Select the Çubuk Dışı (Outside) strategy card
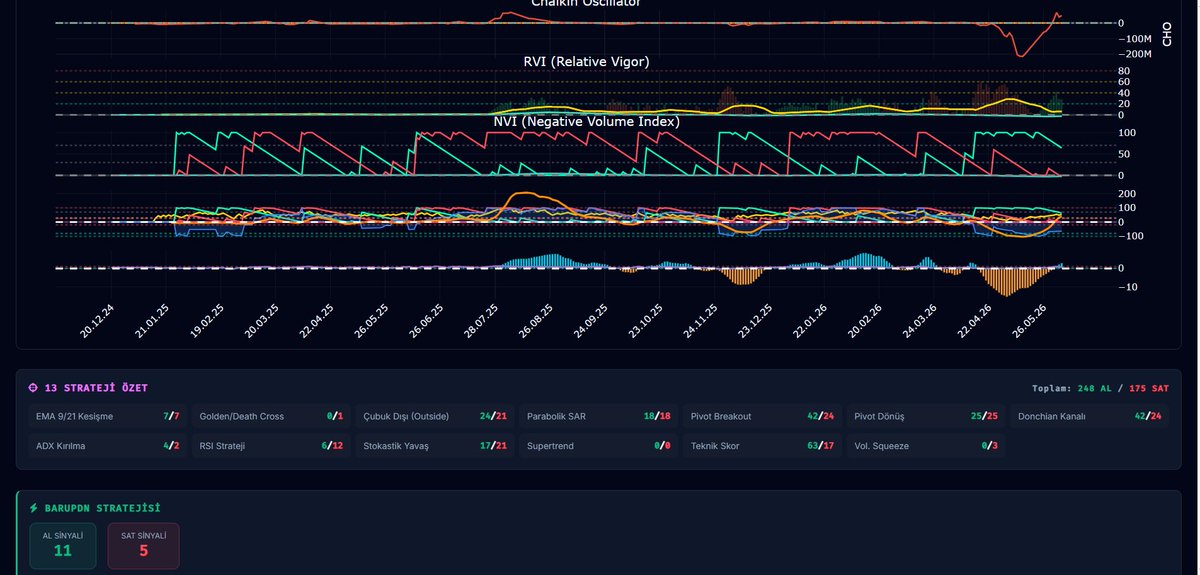The width and height of the screenshot is (1200, 575). pos(435,416)
